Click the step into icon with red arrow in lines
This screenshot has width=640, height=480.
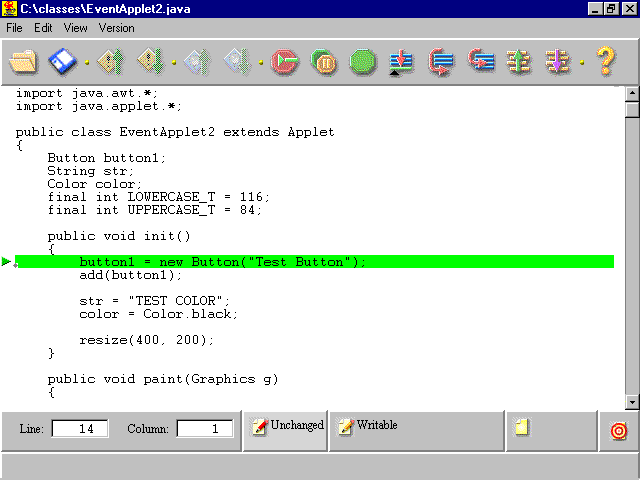pos(481,62)
